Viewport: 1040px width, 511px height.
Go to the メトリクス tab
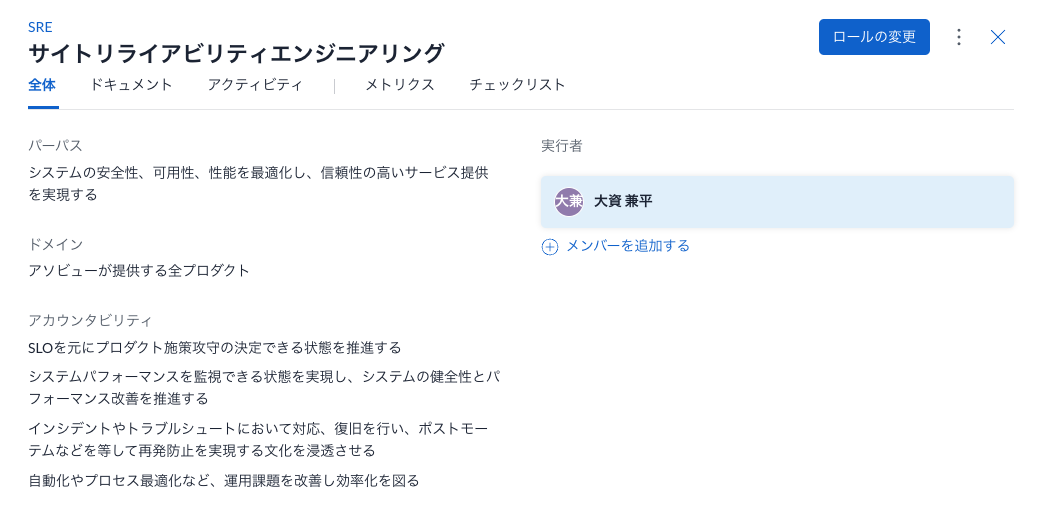coord(399,85)
